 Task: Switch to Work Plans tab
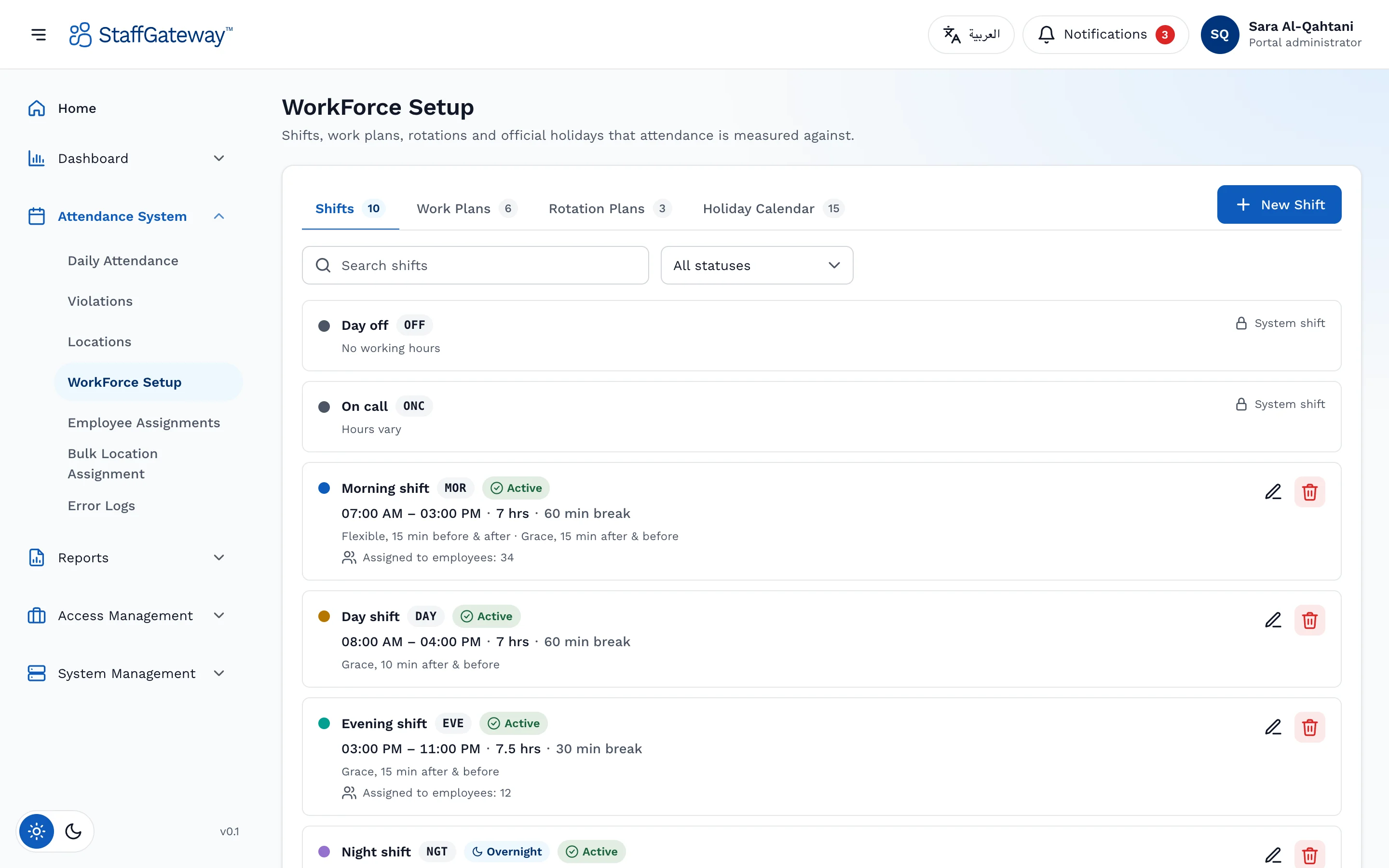click(467, 209)
